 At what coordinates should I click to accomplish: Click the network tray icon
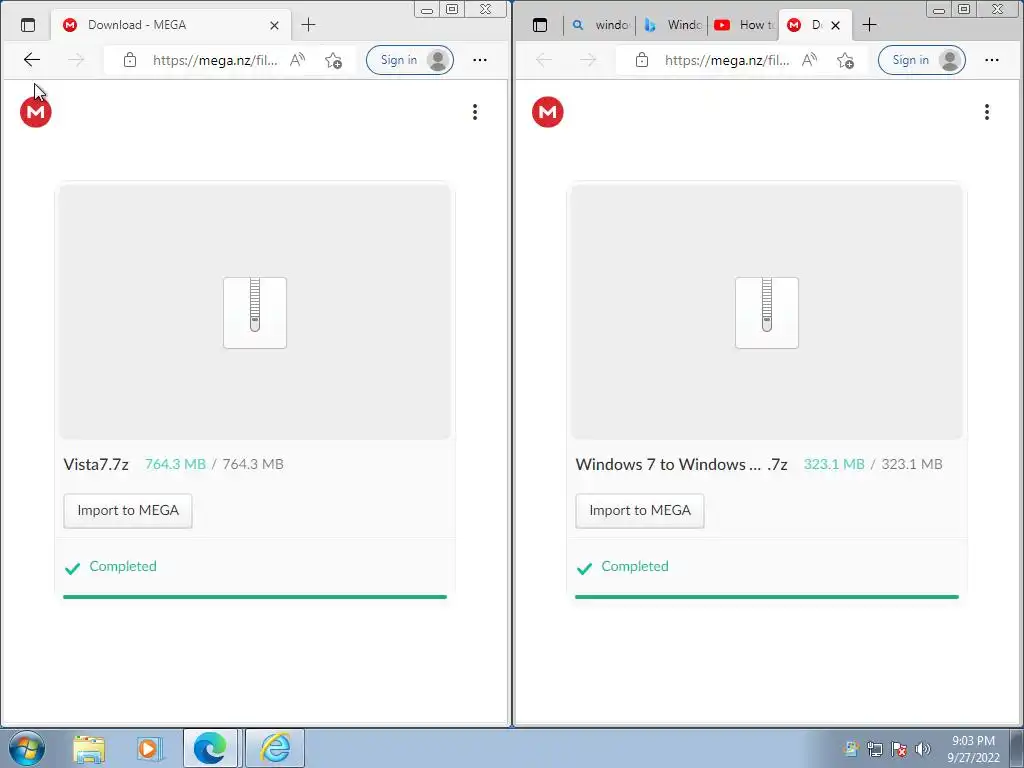[x=874, y=749]
